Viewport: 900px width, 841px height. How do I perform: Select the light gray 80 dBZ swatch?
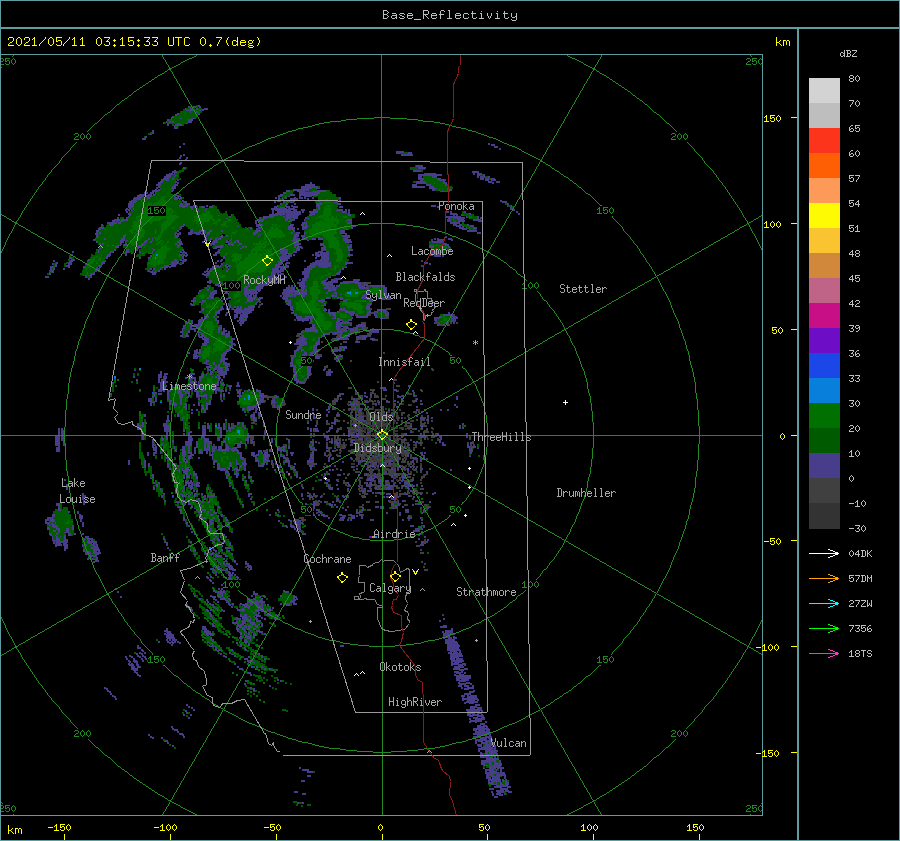824,90
